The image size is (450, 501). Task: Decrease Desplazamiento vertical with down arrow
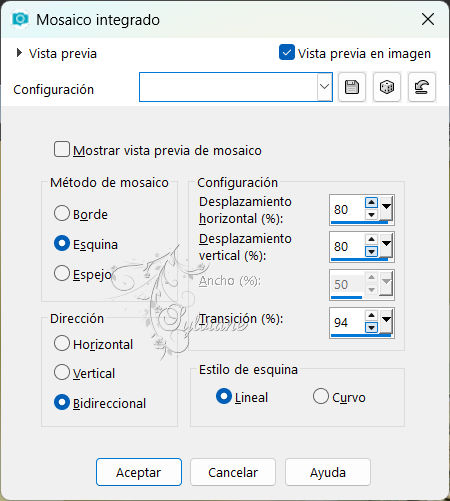click(371, 251)
